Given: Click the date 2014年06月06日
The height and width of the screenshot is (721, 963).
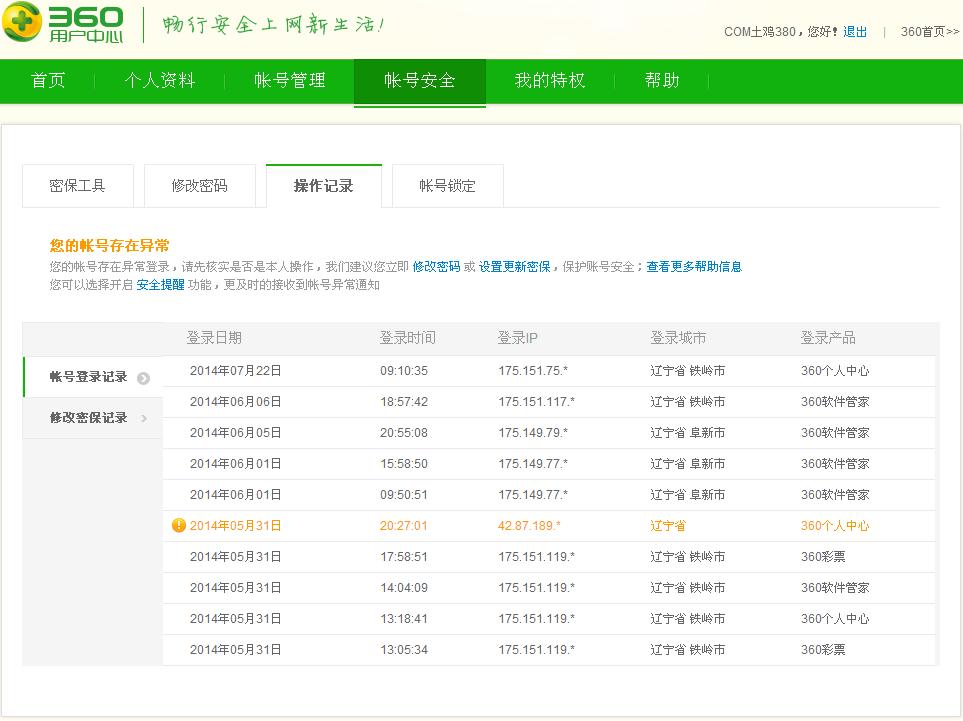Looking at the screenshot, I should 235,402.
